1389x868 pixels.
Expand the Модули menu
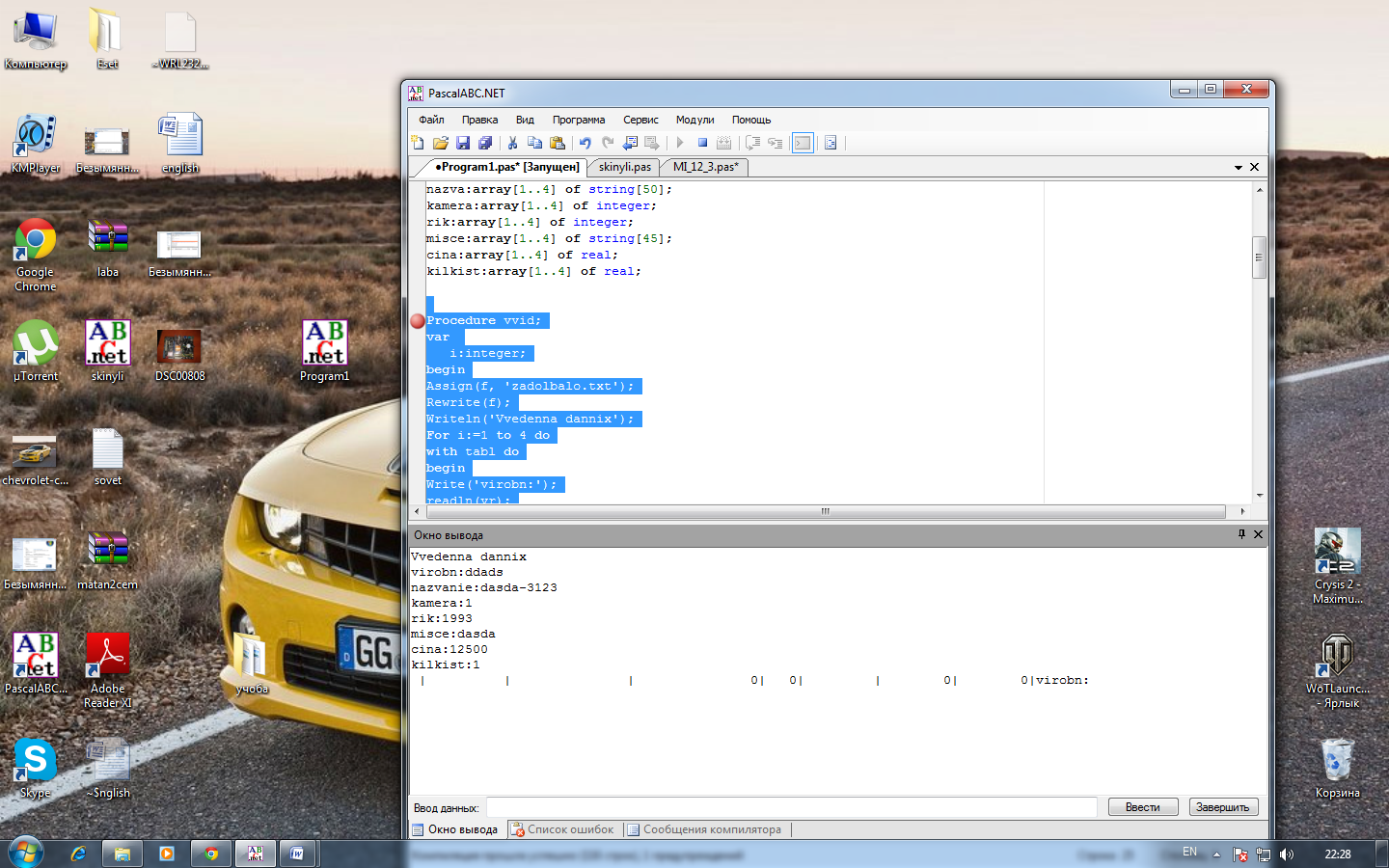pos(694,120)
